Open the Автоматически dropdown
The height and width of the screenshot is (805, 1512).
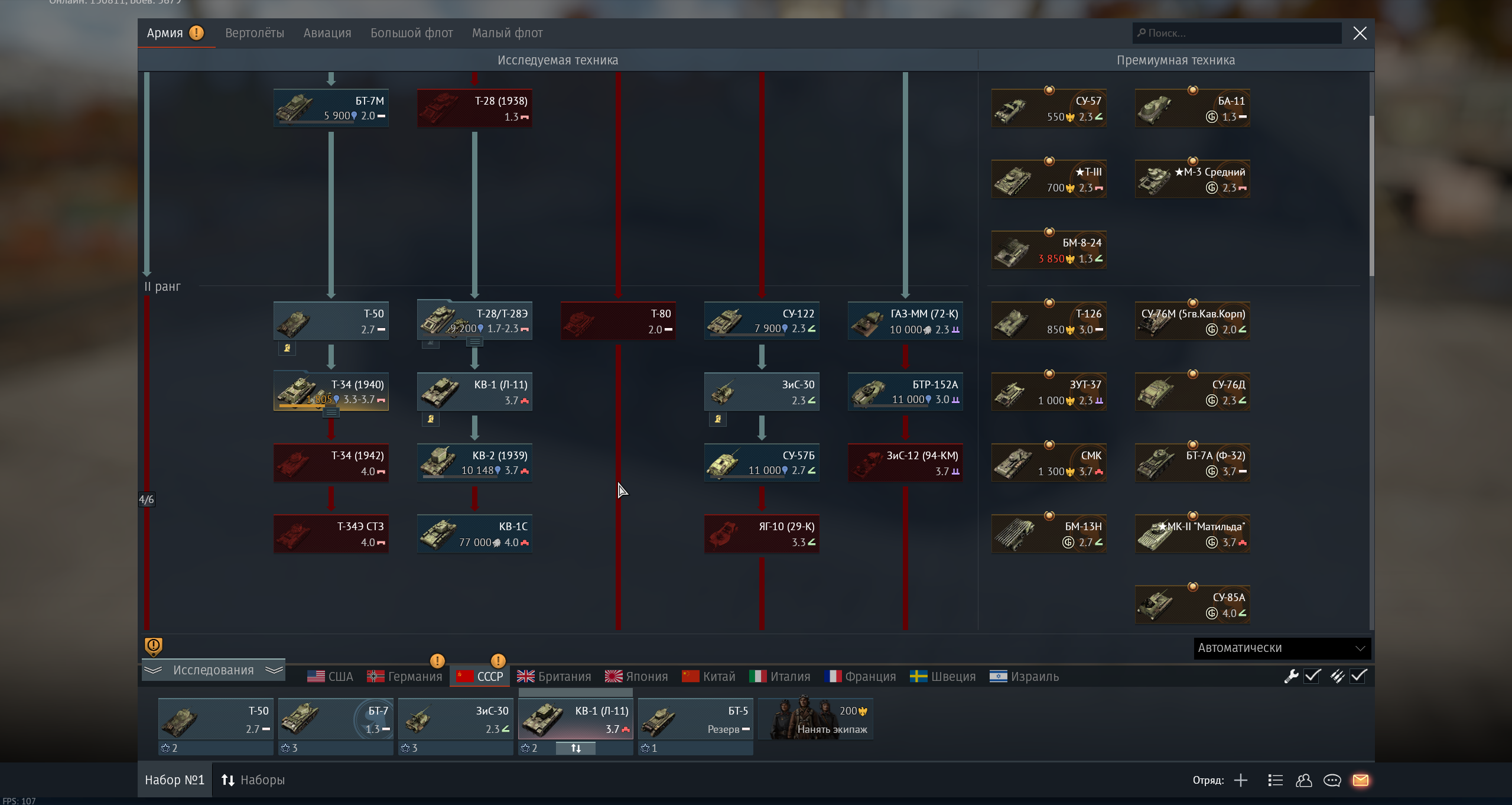[x=1282, y=648]
